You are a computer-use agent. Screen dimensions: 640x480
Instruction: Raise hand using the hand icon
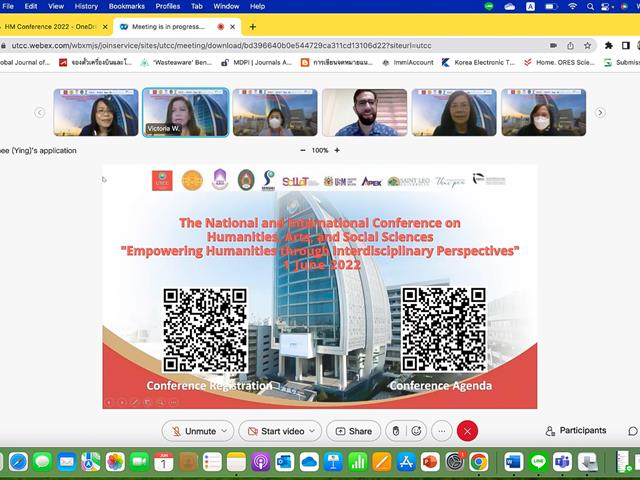click(x=396, y=431)
